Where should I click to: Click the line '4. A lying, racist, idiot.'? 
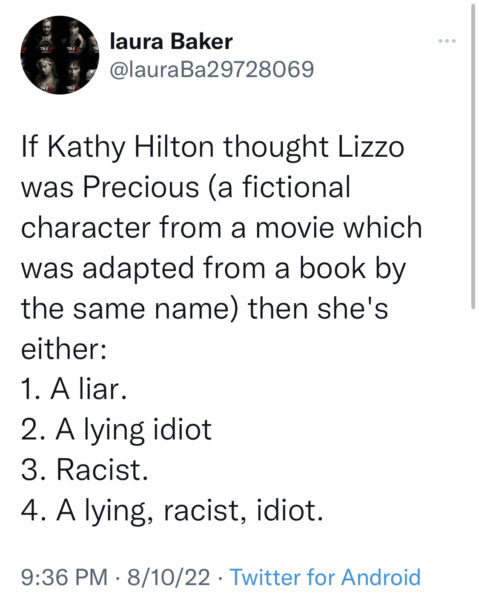[172, 511]
